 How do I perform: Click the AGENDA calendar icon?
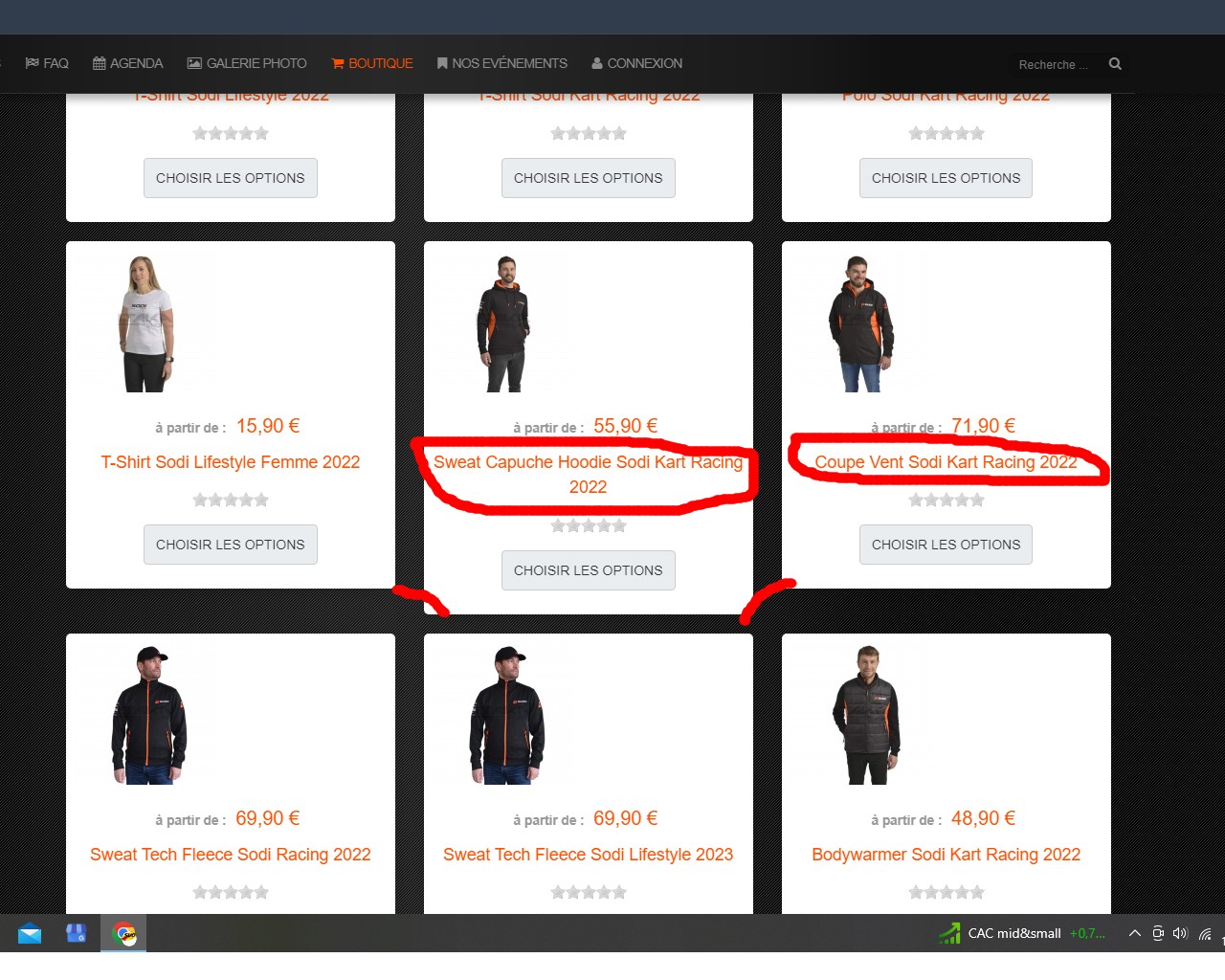pyautogui.click(x=100, y=63)
